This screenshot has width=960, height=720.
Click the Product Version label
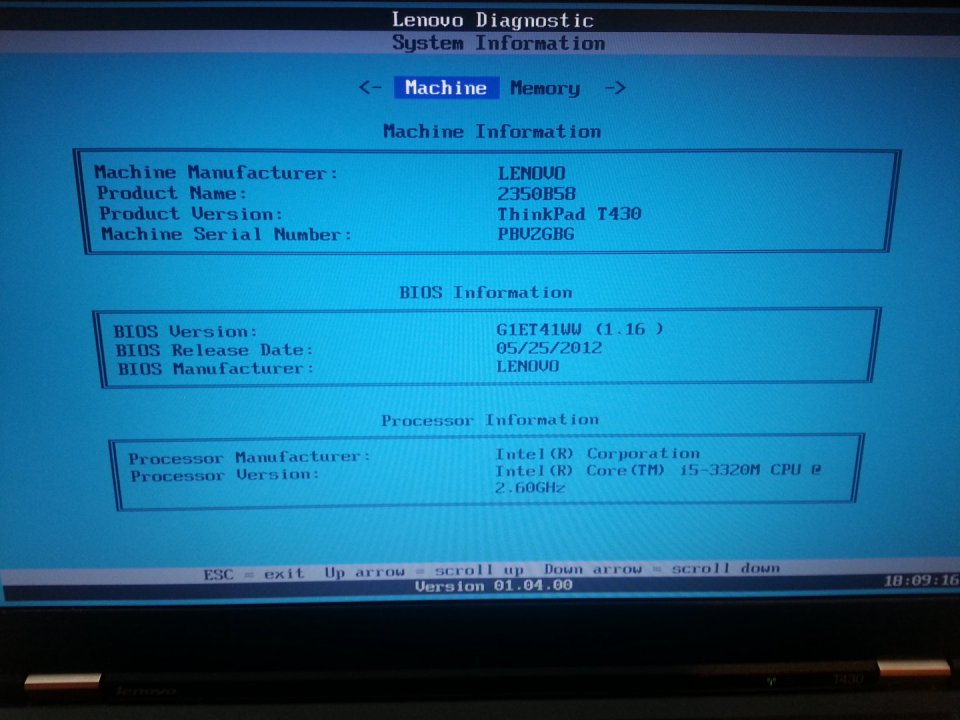(x=191, y=213)
